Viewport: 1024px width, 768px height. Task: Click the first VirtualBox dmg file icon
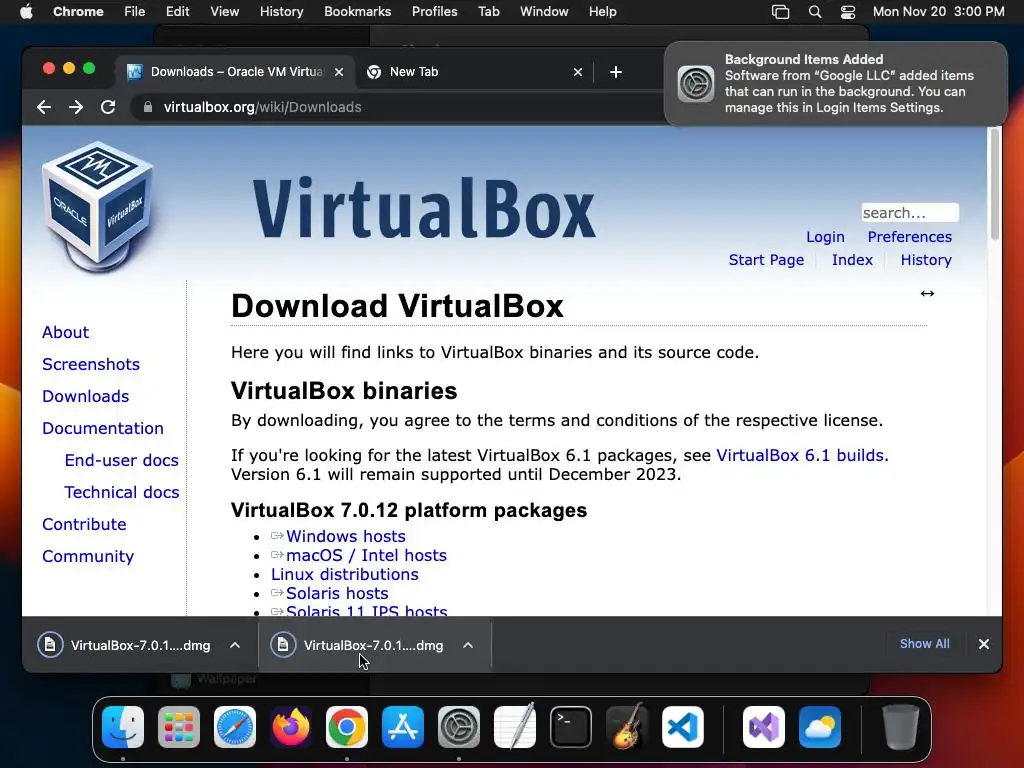click(50, 645)
